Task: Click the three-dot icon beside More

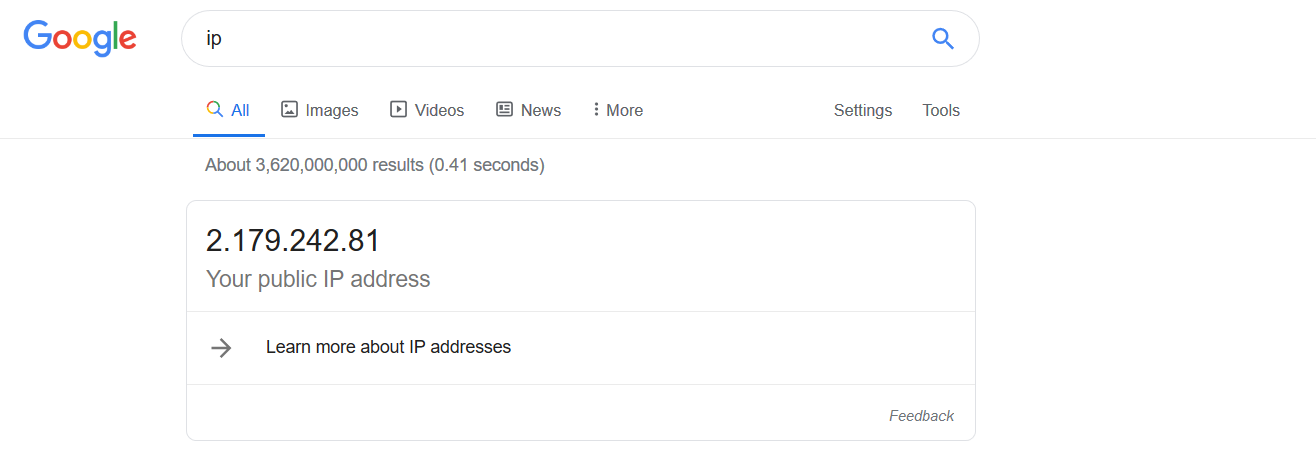Action: tap(596, 109)
